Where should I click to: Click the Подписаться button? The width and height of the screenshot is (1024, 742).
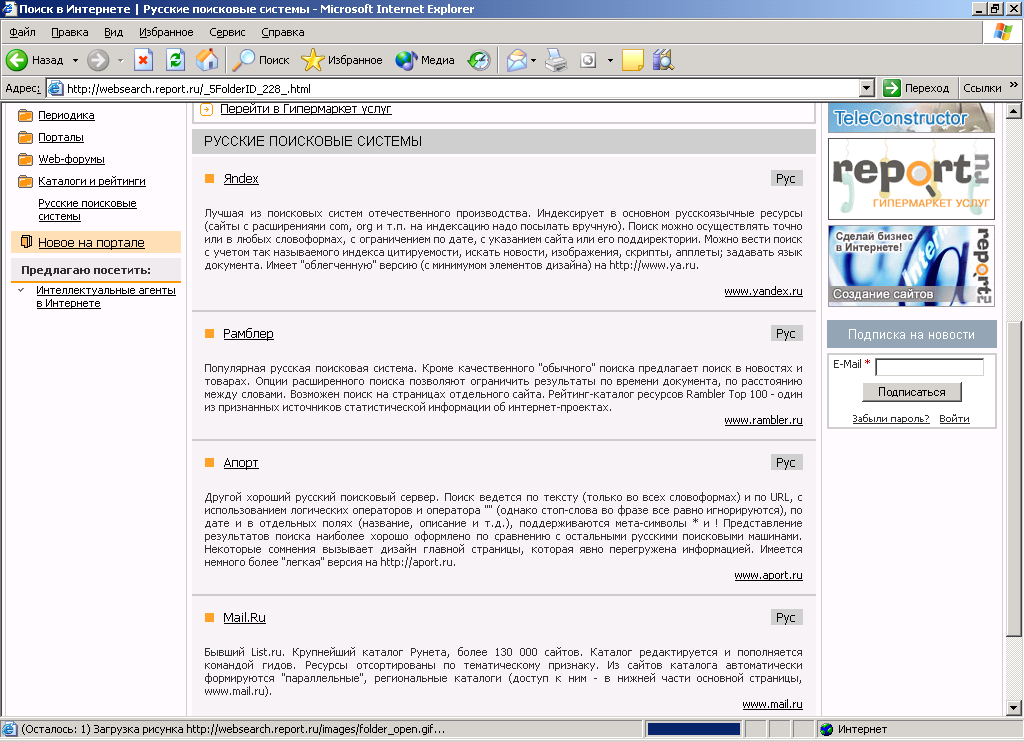point(912,392)
